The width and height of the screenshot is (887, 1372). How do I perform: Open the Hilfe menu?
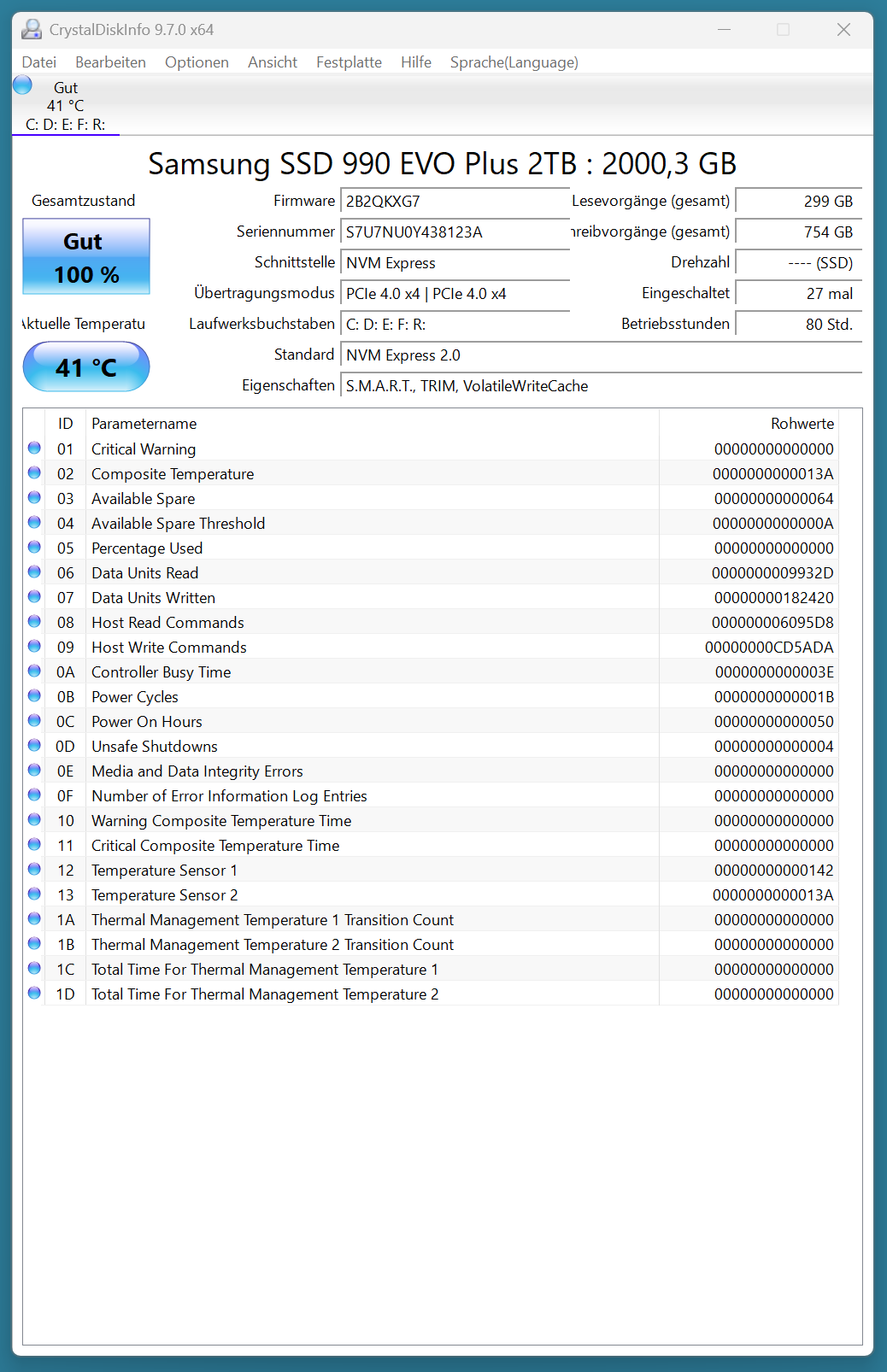pos(416,62)
